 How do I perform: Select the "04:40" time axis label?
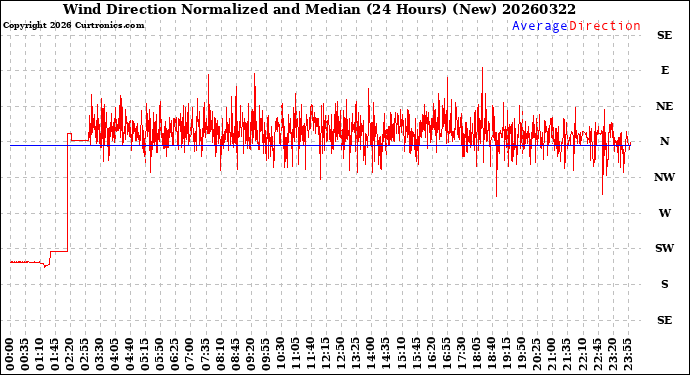(x=130, y=354)
